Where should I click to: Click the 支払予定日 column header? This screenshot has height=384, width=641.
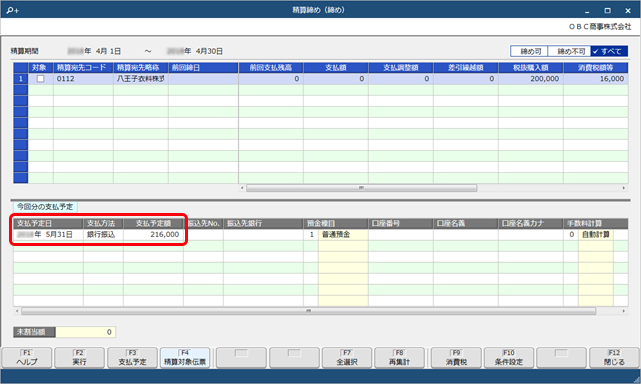49,224
